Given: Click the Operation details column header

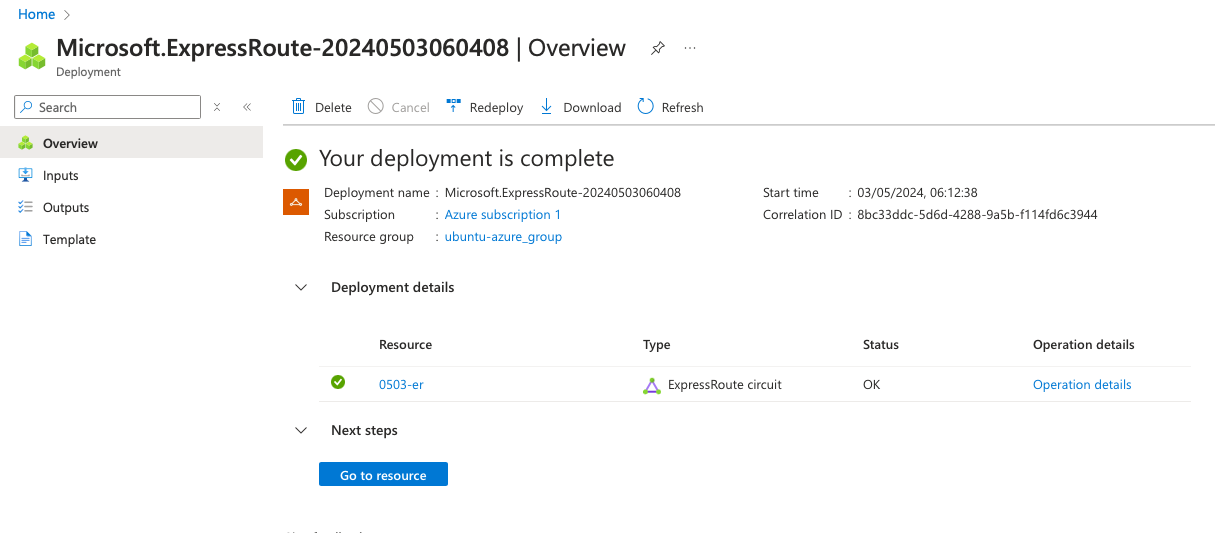Looking at the screenshot, I should (x=1084, y=344).
